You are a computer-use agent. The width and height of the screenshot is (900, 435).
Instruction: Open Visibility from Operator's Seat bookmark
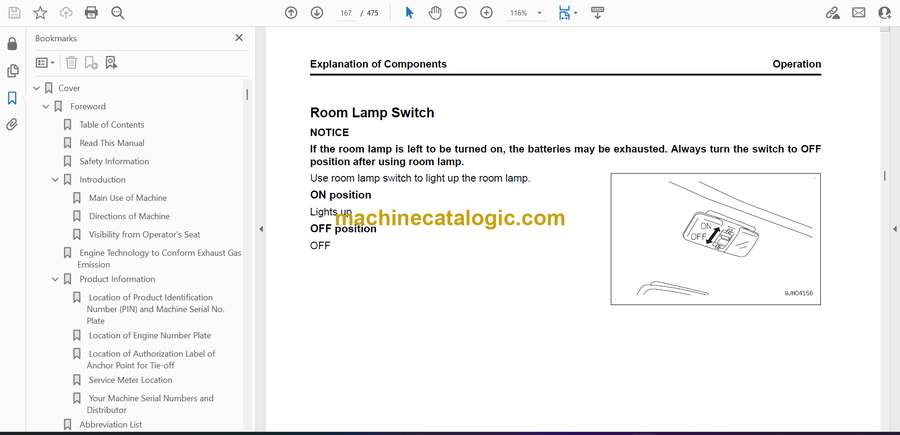pyautogui.click(x=145, y=235)
